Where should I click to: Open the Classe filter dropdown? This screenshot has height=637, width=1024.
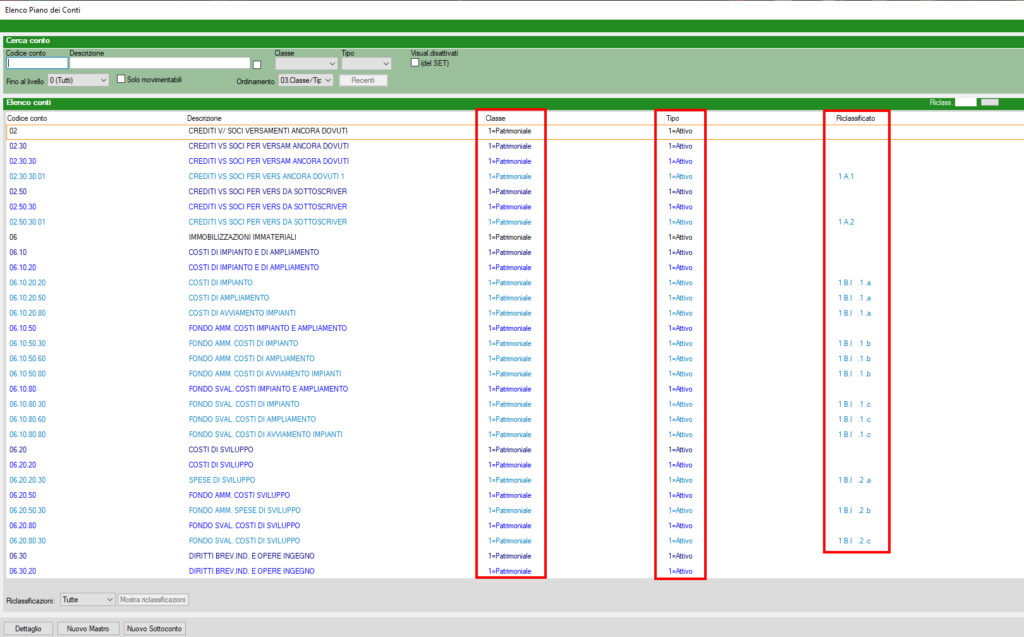point(305,64)
